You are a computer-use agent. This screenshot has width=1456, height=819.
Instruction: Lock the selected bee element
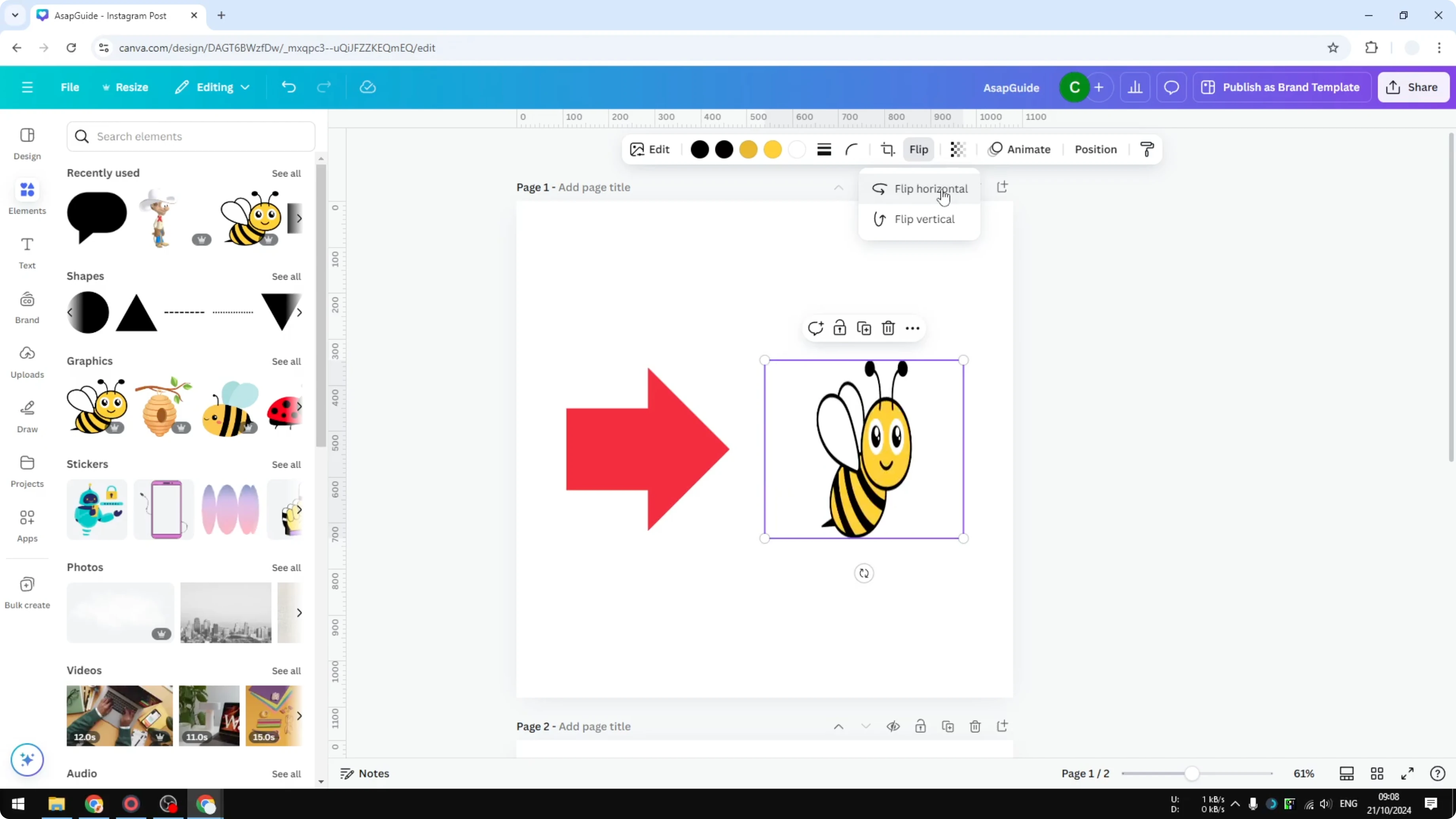839,328
